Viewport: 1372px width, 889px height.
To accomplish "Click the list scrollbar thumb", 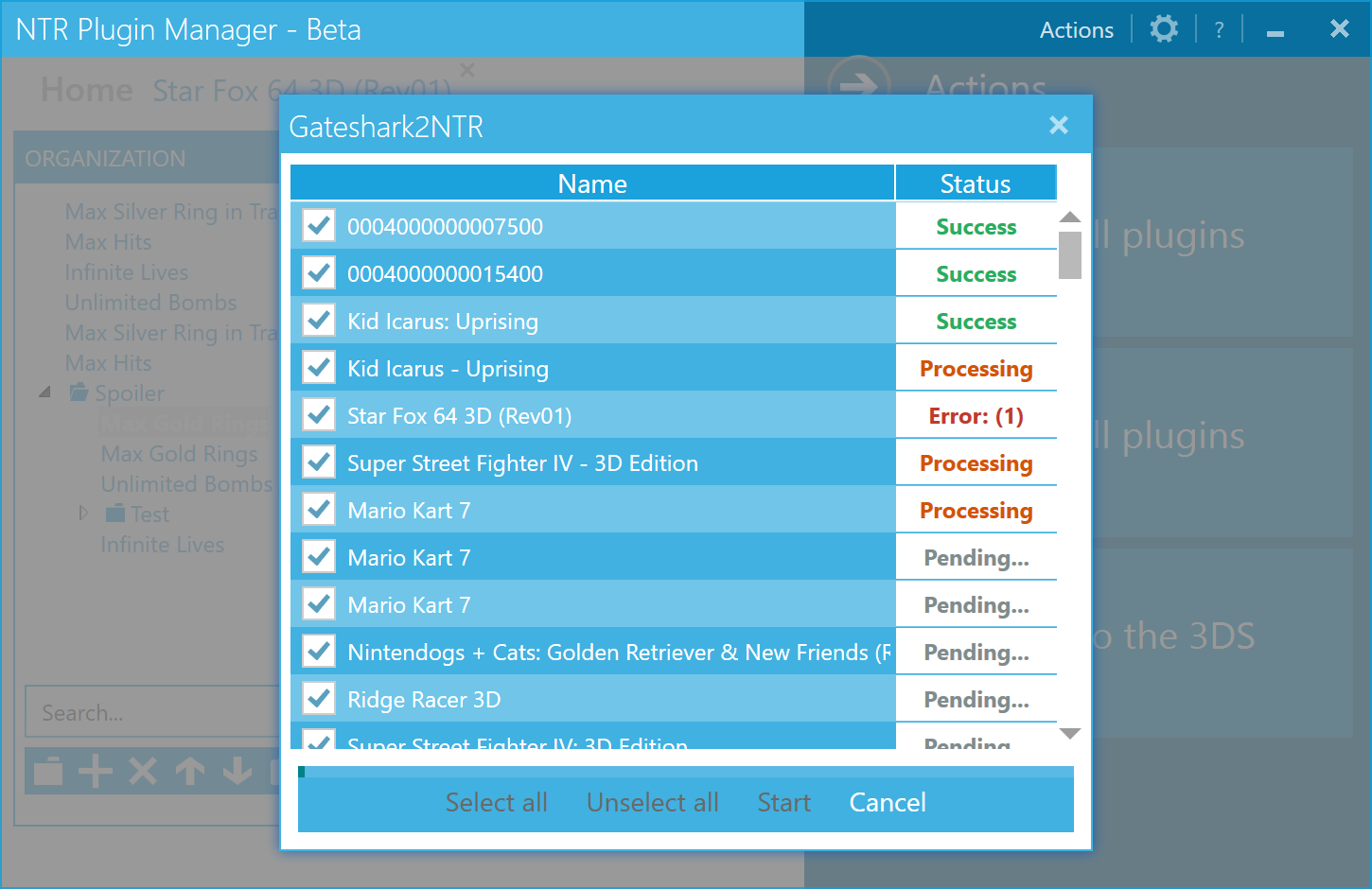I will tap(1070, 255).
